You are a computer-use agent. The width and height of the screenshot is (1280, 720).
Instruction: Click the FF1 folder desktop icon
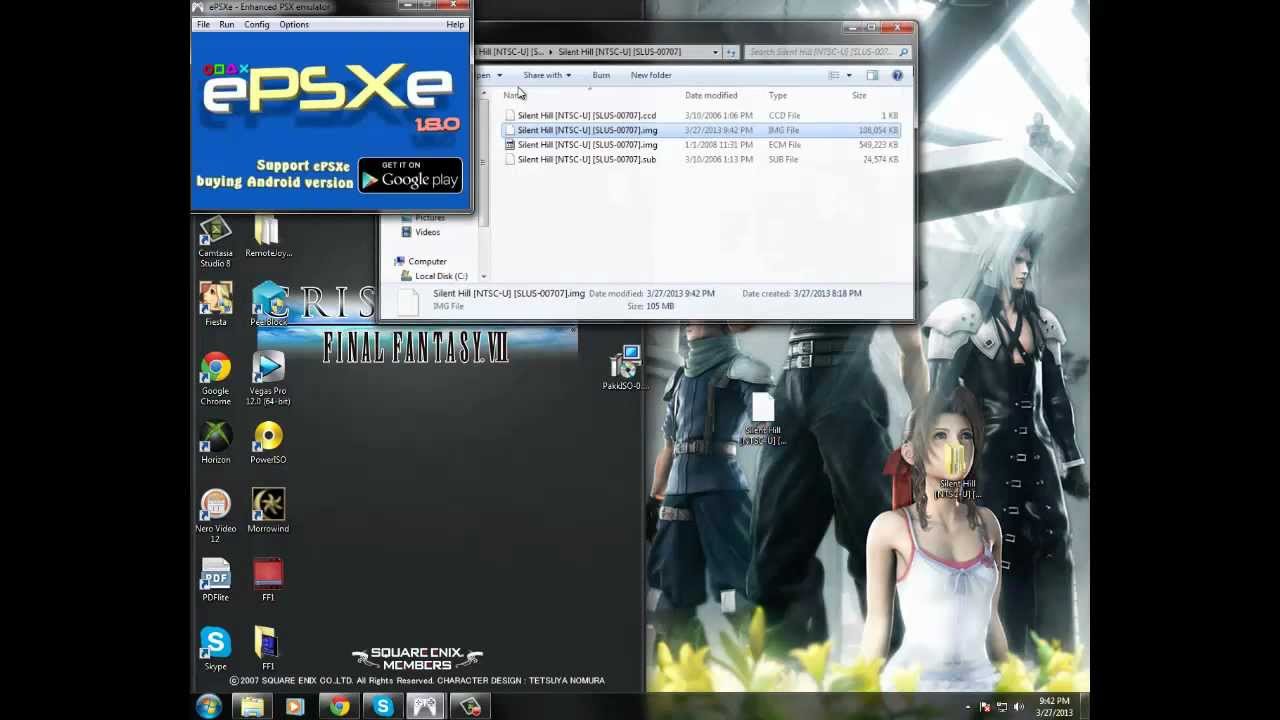click(x=266, y=649)
